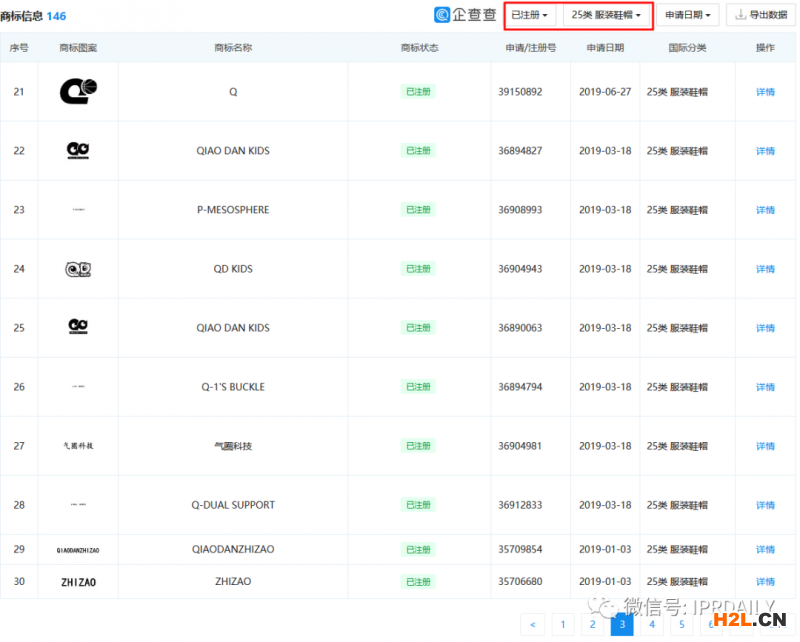Click the 企查查 logo icon
The width and height of the screenshot is (800, 642).
click(x=442, y=15)
